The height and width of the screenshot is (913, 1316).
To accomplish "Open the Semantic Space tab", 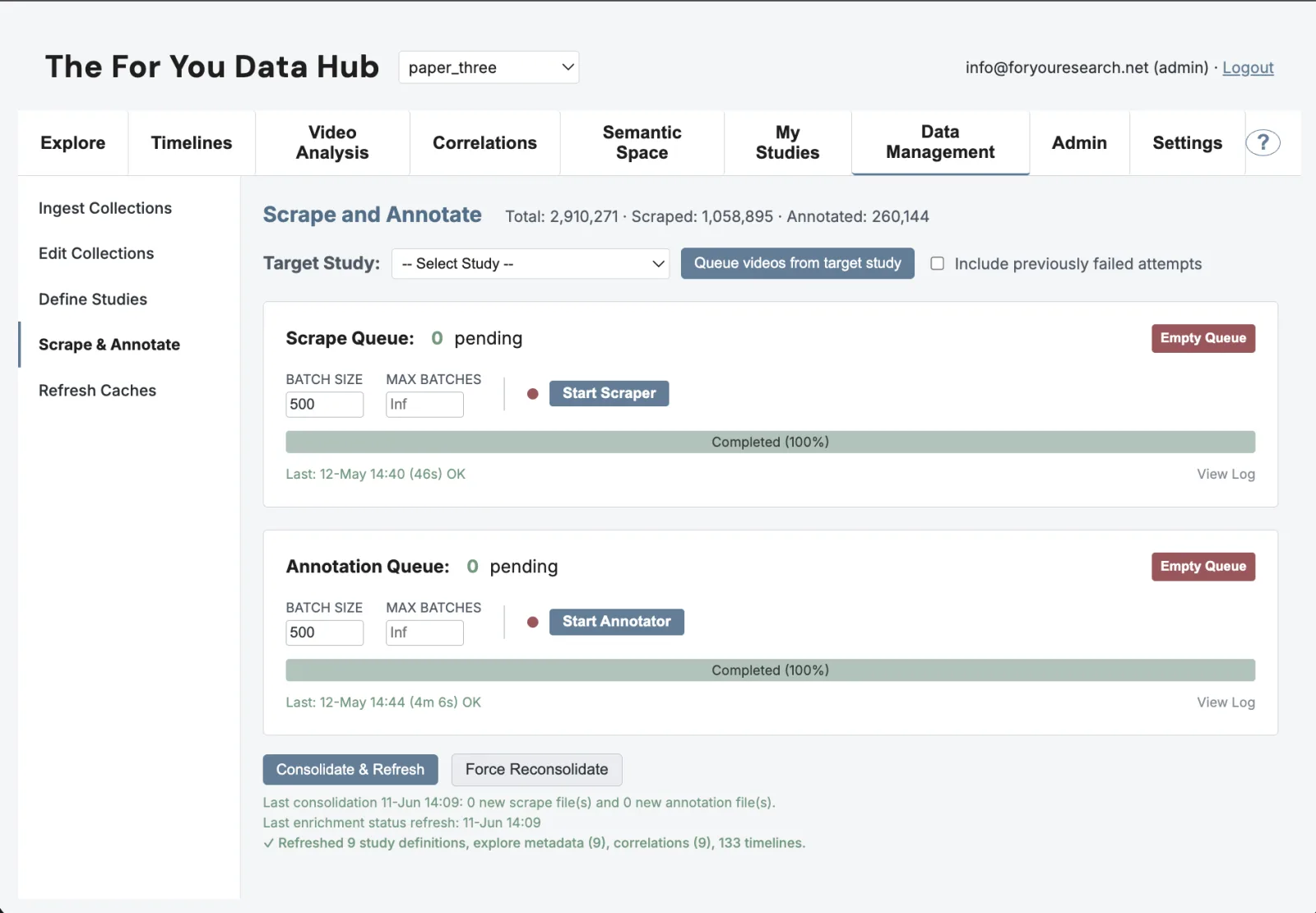I will [642, 143].
